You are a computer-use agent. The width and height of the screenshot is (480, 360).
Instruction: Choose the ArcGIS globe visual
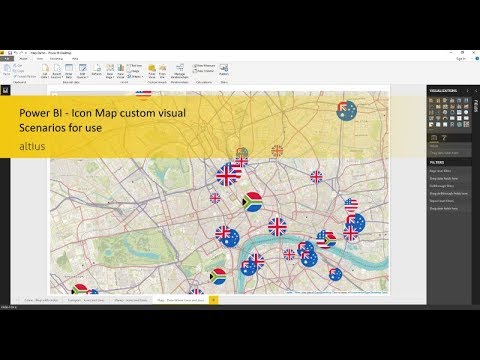click(459, 124)
